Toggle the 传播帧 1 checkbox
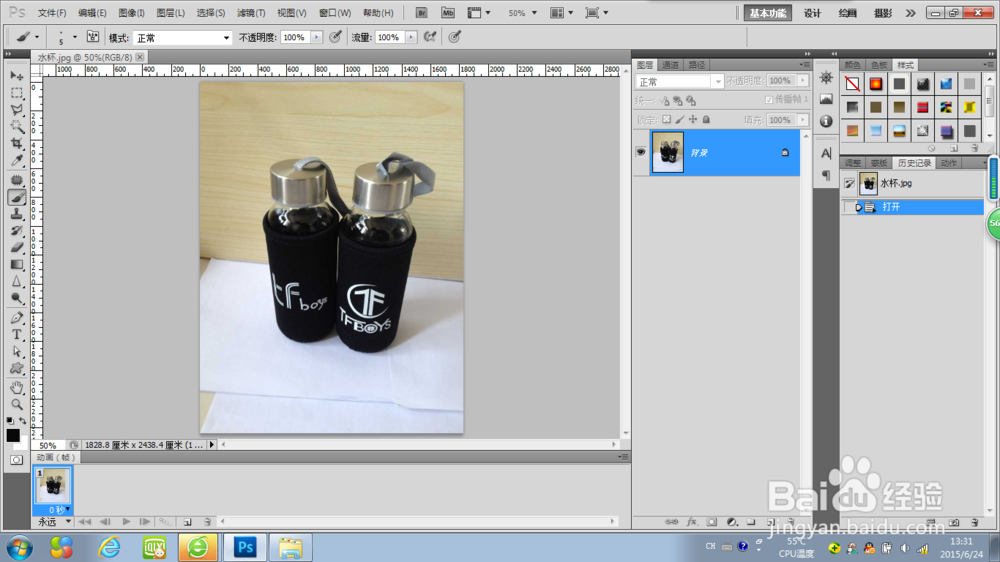The width and height of the screenshot is (1000, 562). (x=768, y=100)
